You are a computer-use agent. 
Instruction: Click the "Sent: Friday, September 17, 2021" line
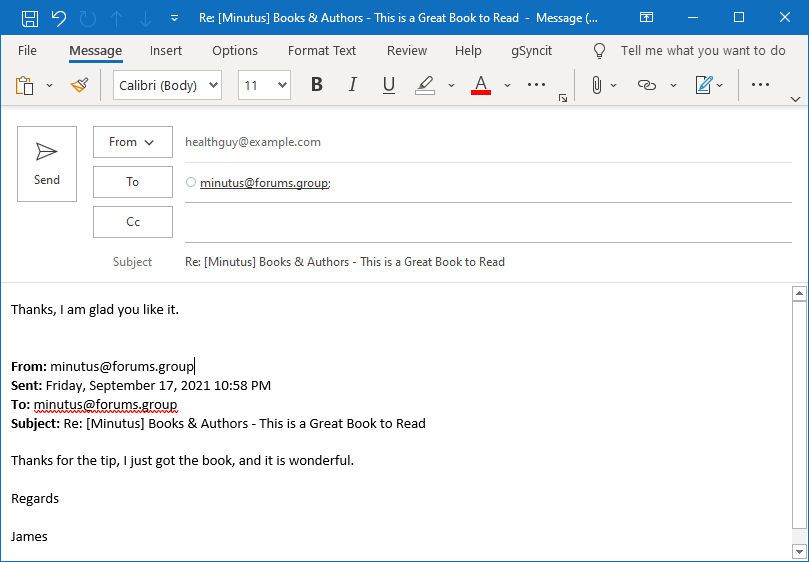point(141,386)
